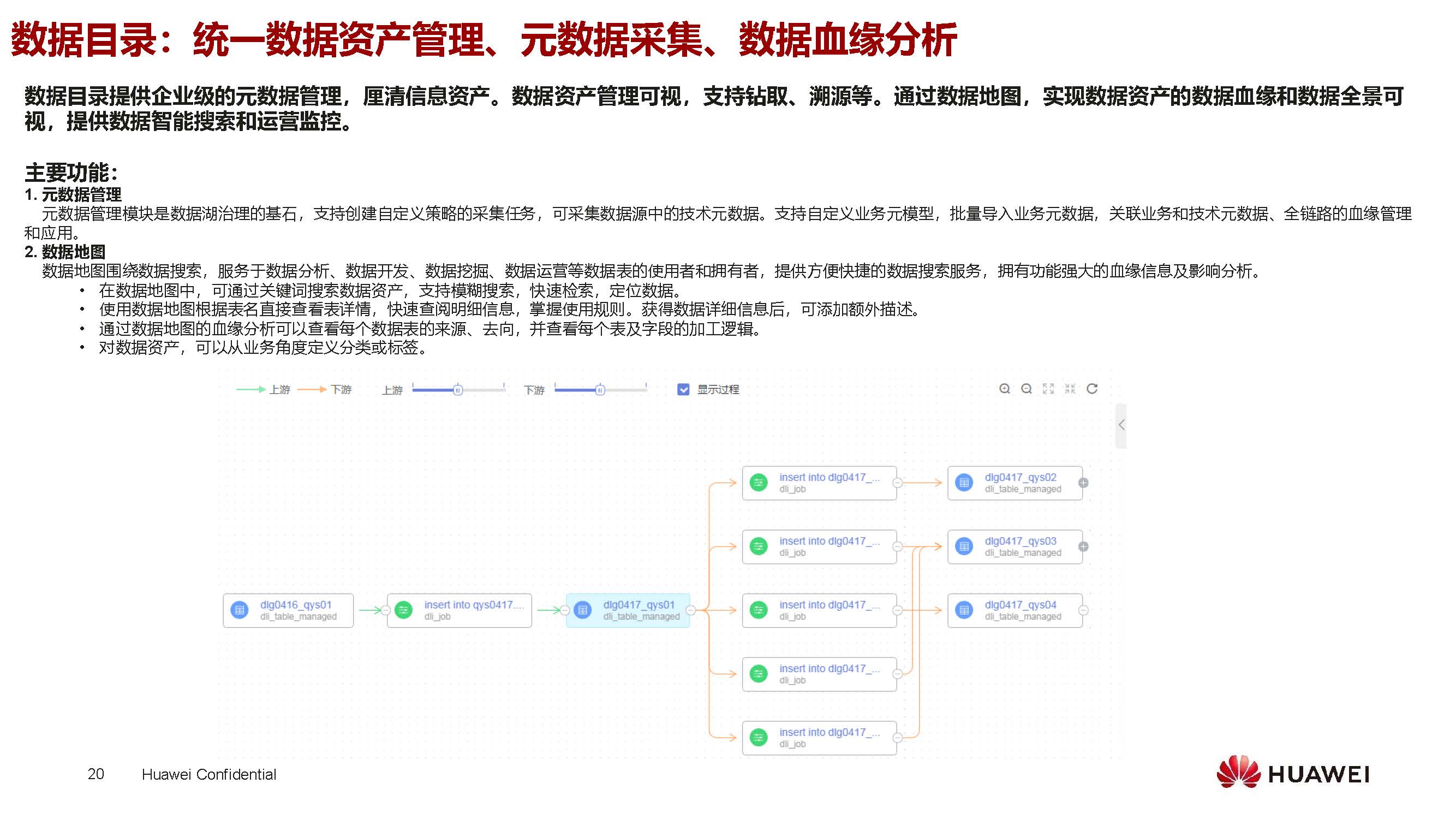
Task: Select the dlg0417_qys03 table node label
Action: pyautogui.click(x=1020, y=541)
